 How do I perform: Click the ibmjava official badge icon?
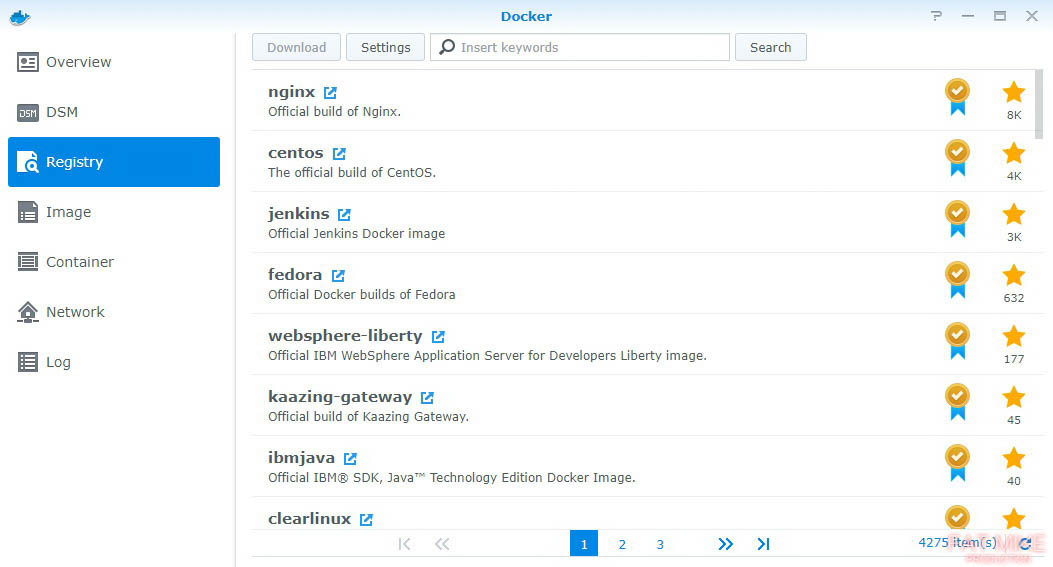[958, 464]
